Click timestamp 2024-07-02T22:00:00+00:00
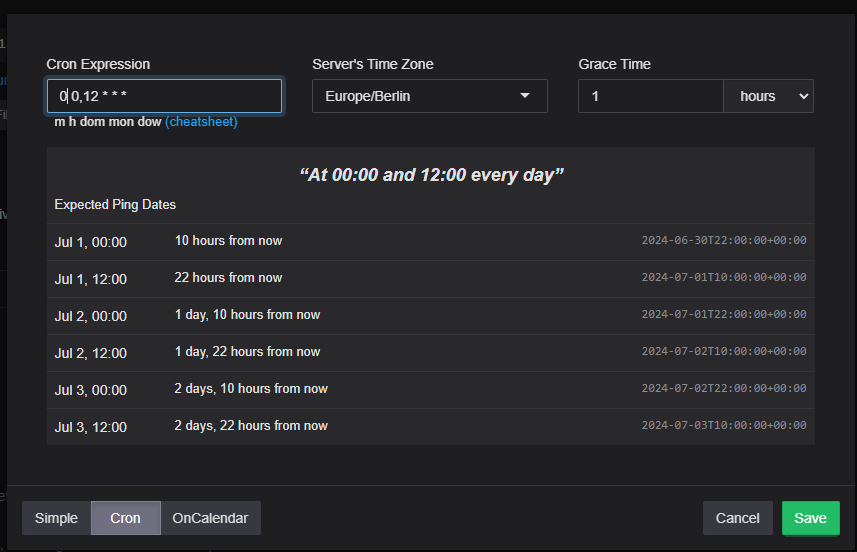Screen dimensions: 857x552 coord(724,389)
